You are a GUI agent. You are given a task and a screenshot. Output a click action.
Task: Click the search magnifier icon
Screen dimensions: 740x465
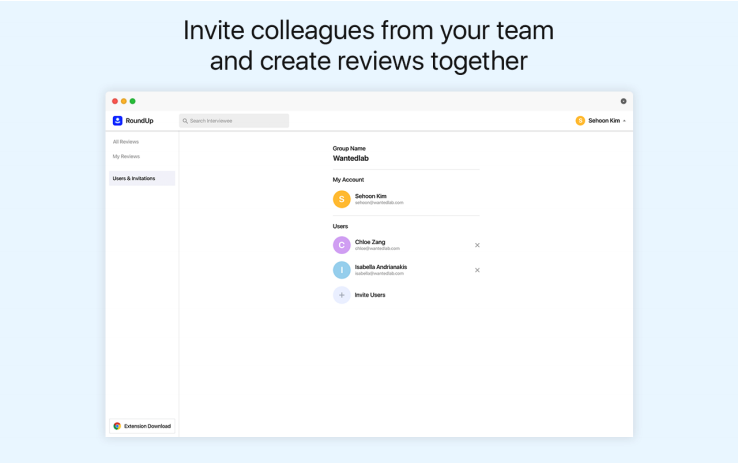185,121
